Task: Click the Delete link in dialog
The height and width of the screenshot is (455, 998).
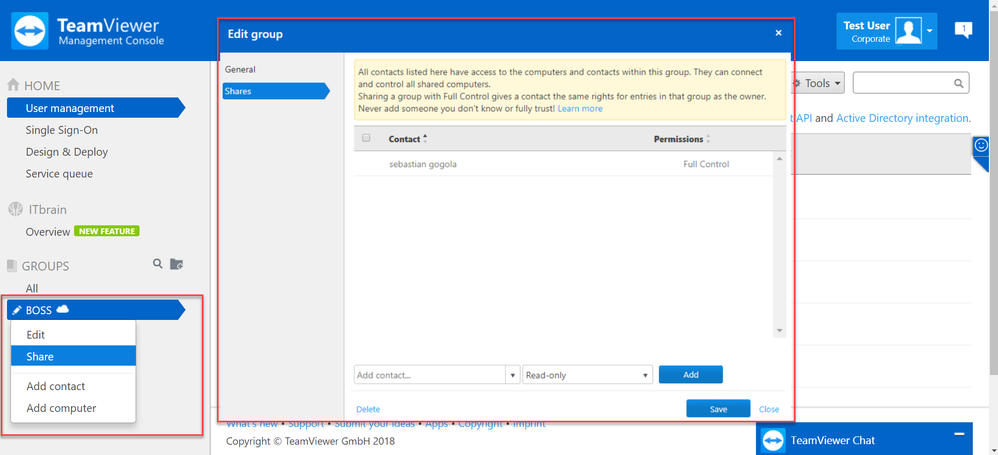Action: pyautogui.click(x=368, y=409)
